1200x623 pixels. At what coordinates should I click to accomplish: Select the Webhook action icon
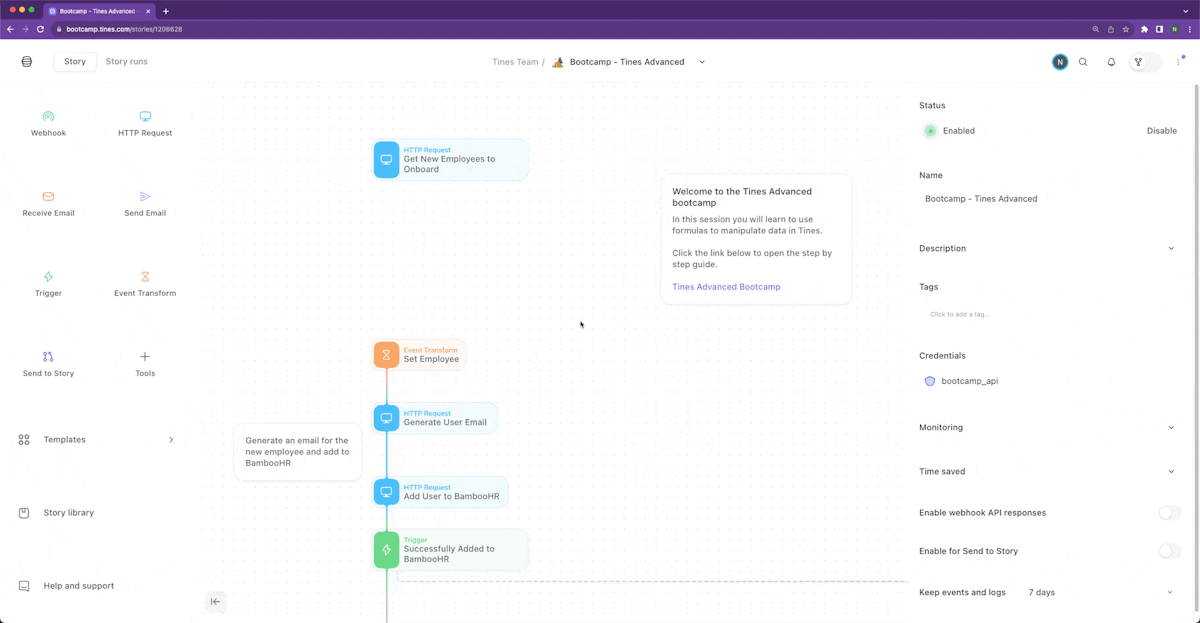click(x=48, y=117)
